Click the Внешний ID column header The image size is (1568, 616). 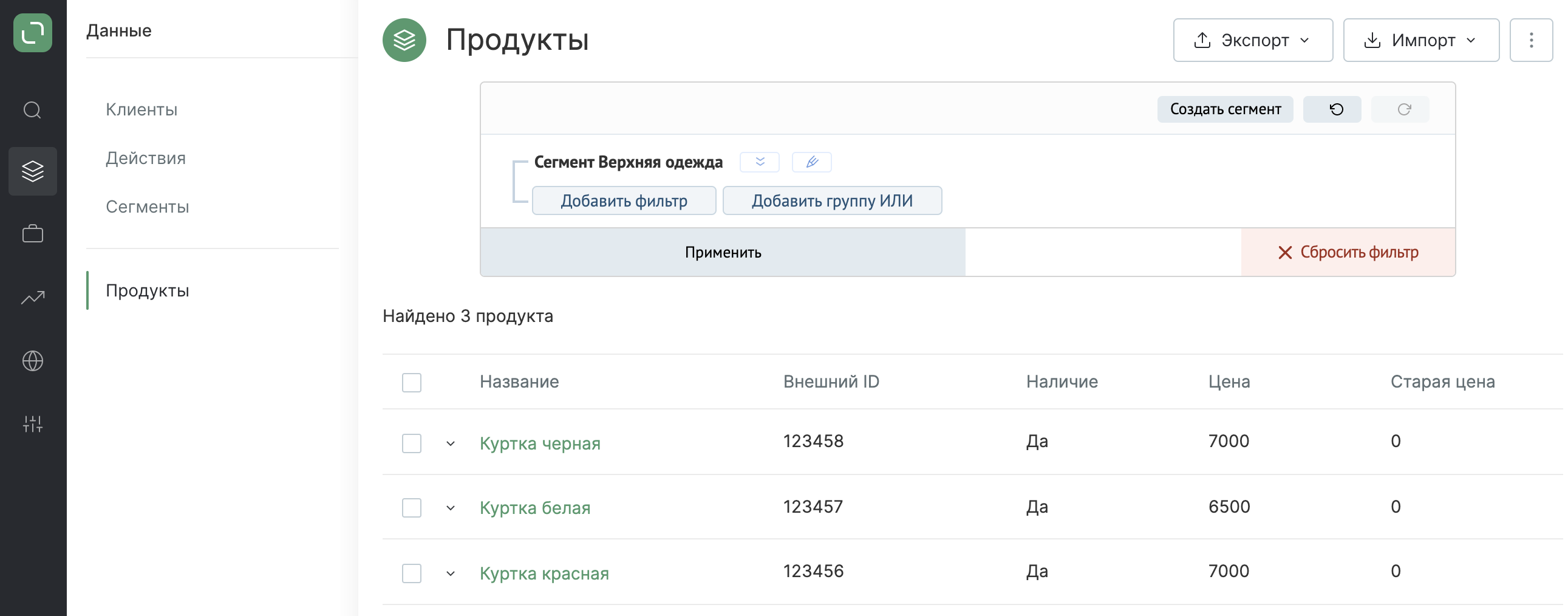831,382
